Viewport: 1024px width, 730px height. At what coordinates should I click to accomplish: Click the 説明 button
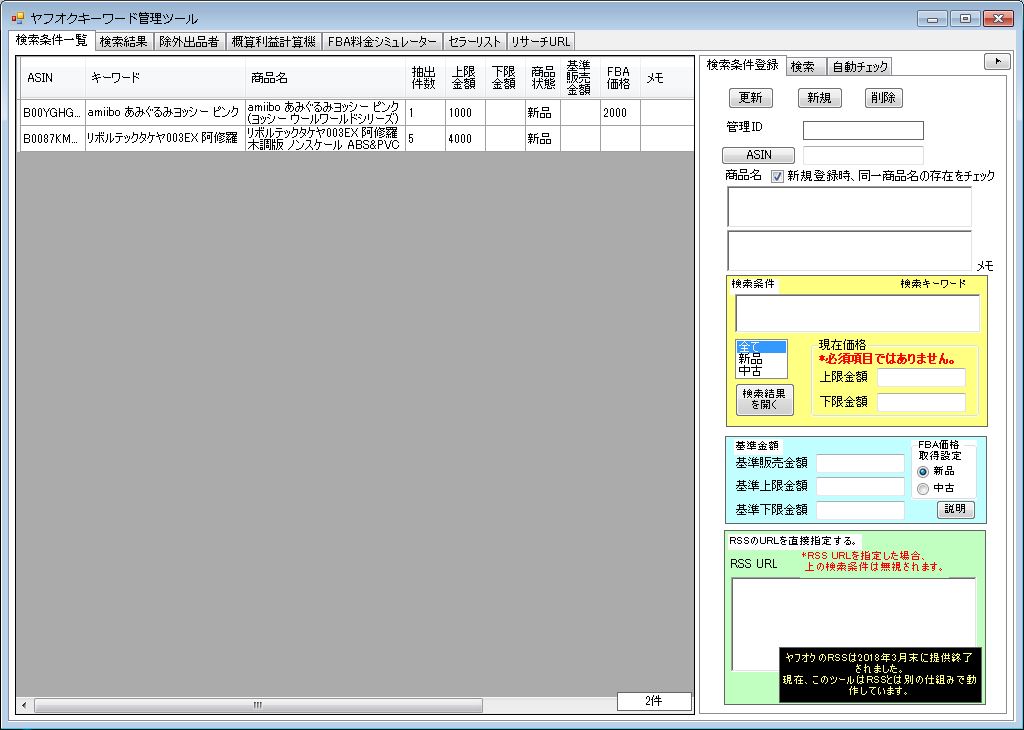(955, 509)
